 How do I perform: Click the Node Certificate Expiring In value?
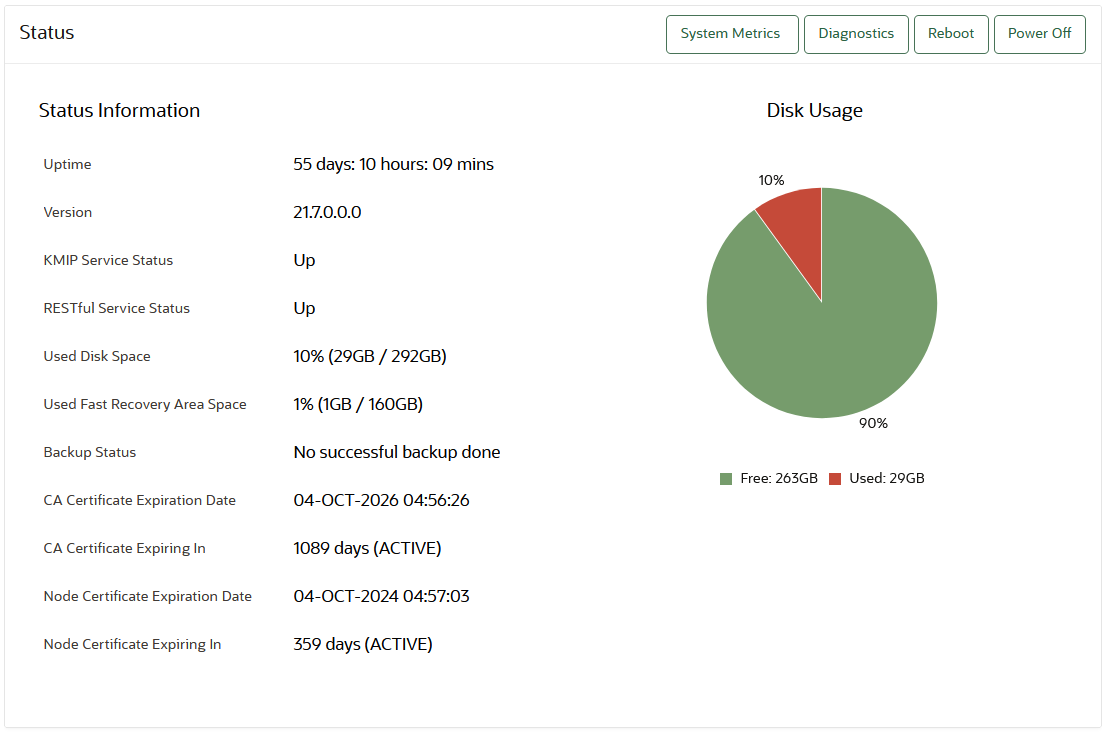[x=362, y=644]
